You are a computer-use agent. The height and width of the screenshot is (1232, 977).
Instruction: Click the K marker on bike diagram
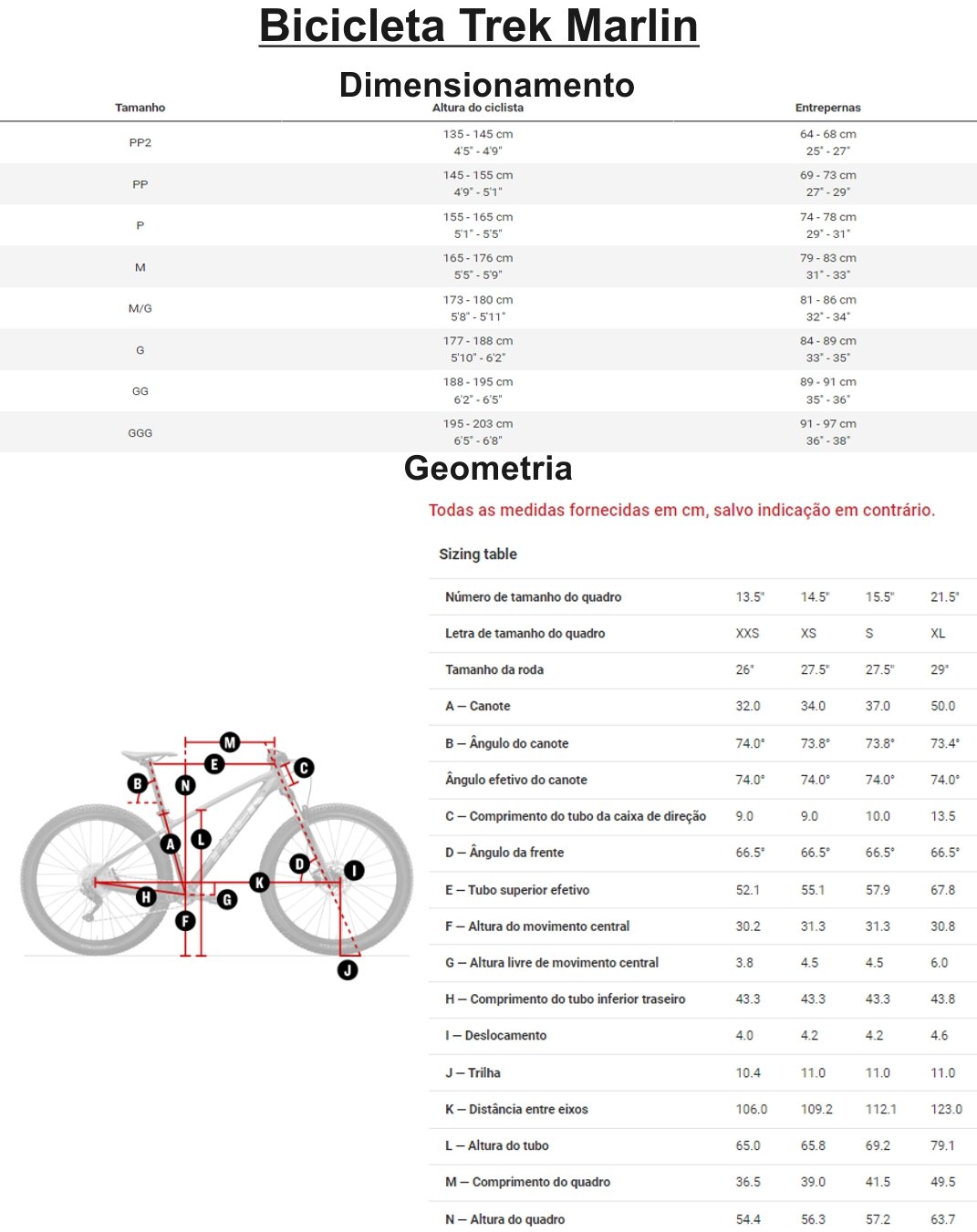coord(259,882)
